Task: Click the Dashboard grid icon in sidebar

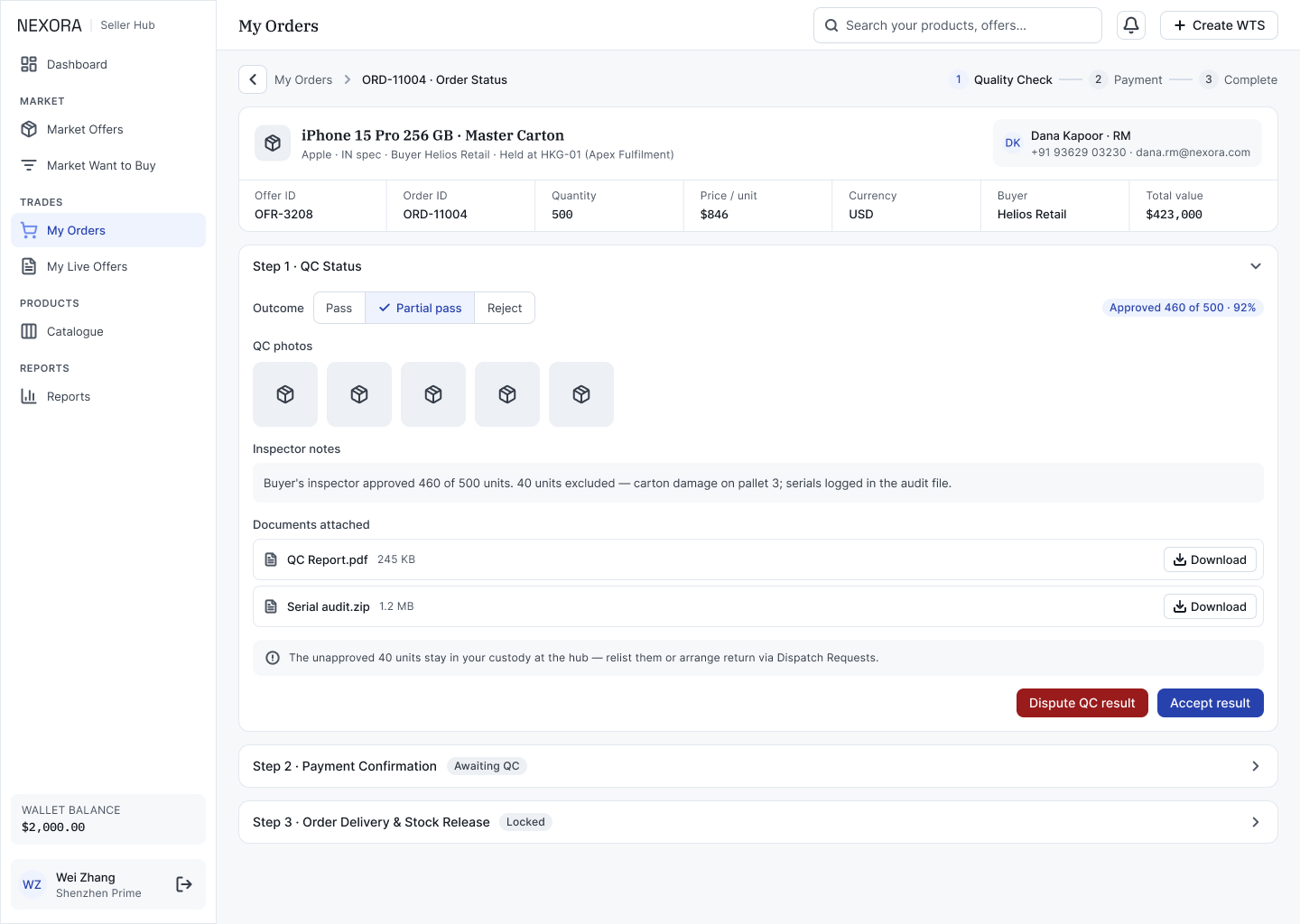Action: (29, 64)
